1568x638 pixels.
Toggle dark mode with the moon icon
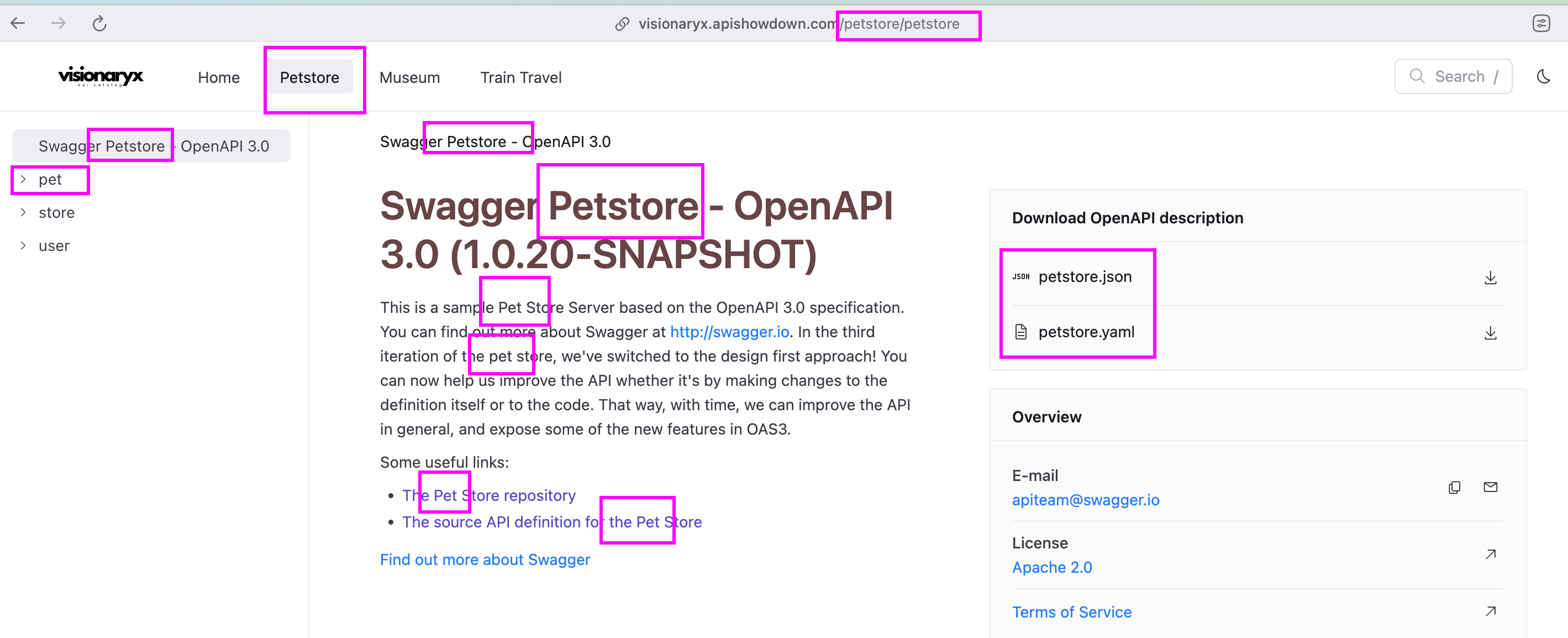pyautogui.click(x=1543, y=77)
